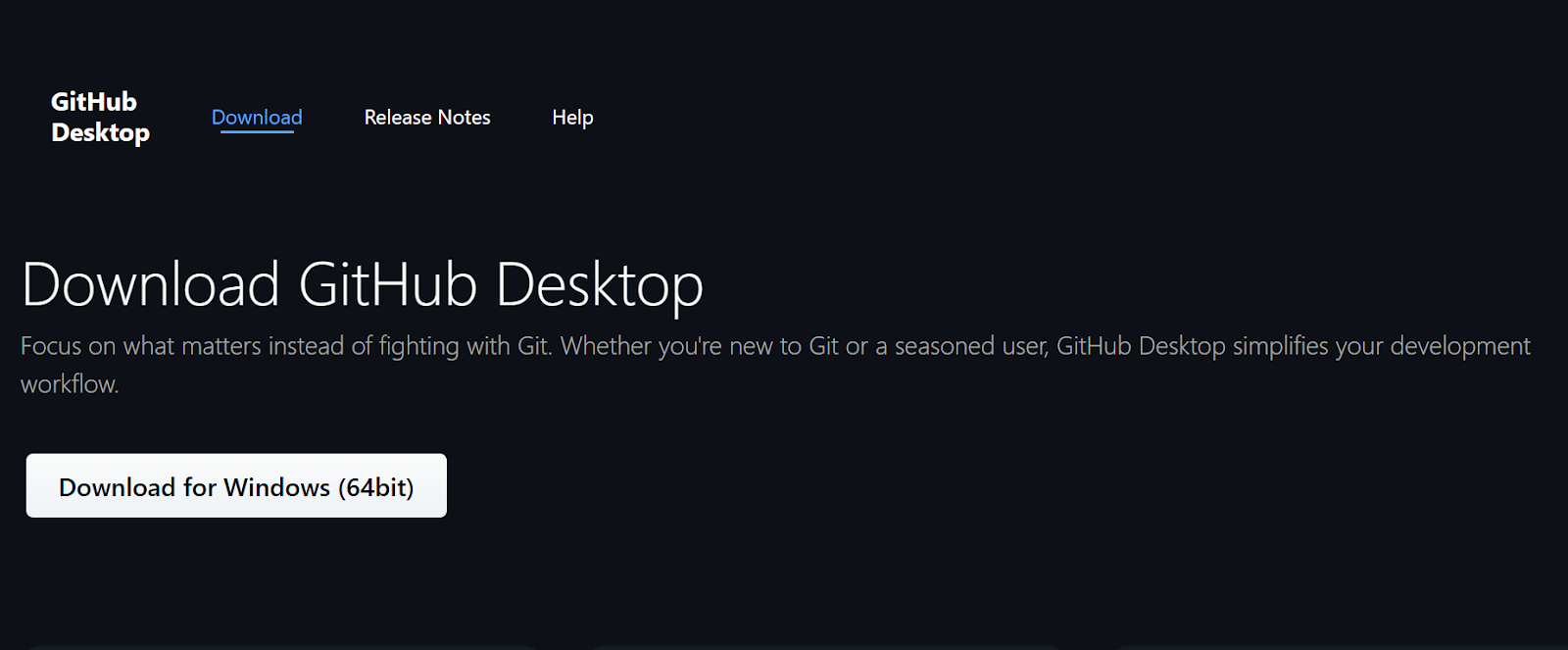
Task: Go to the Help page
Action: (x=572, y=118)
